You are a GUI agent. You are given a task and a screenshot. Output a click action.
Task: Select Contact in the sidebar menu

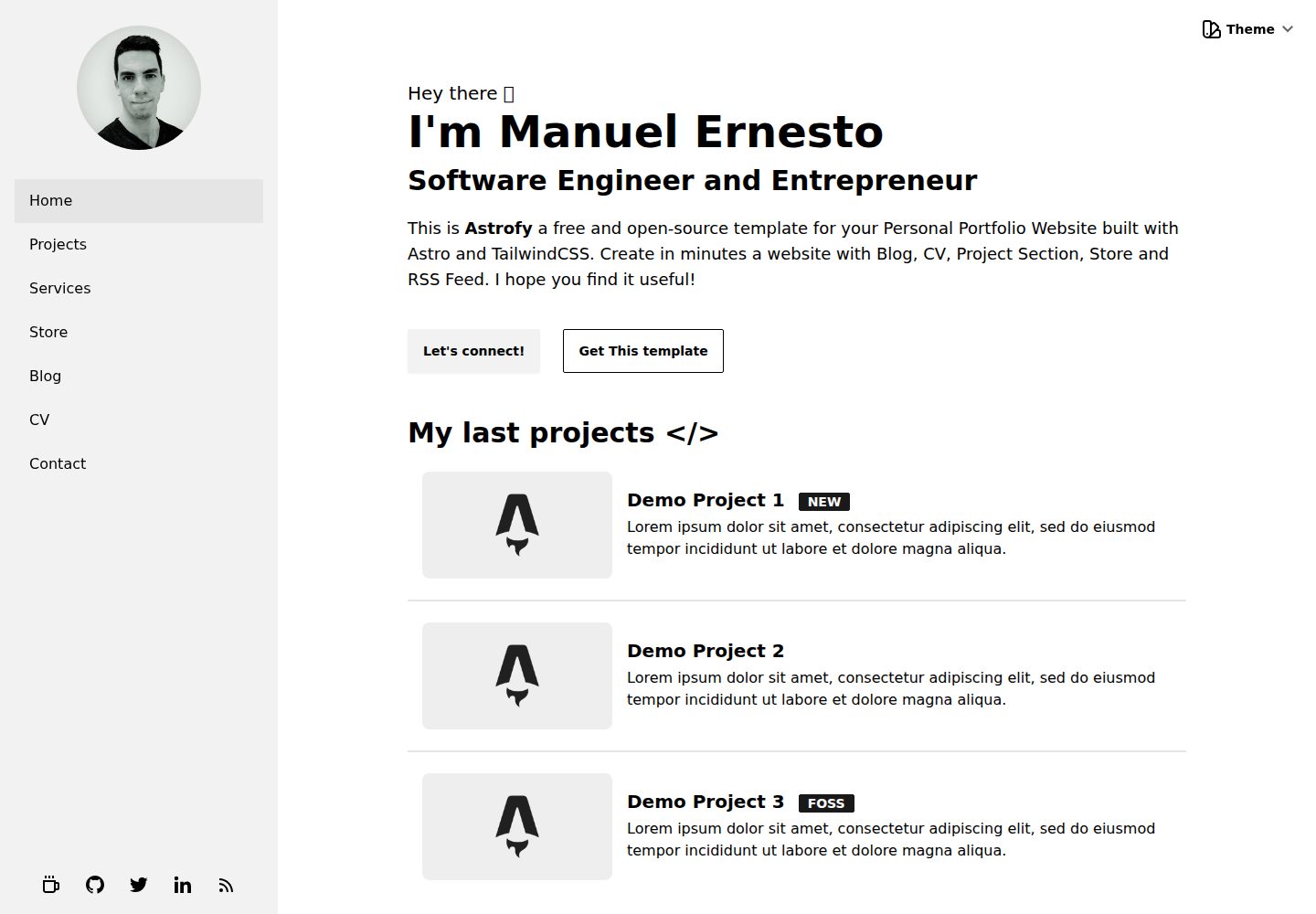(139, 464)
